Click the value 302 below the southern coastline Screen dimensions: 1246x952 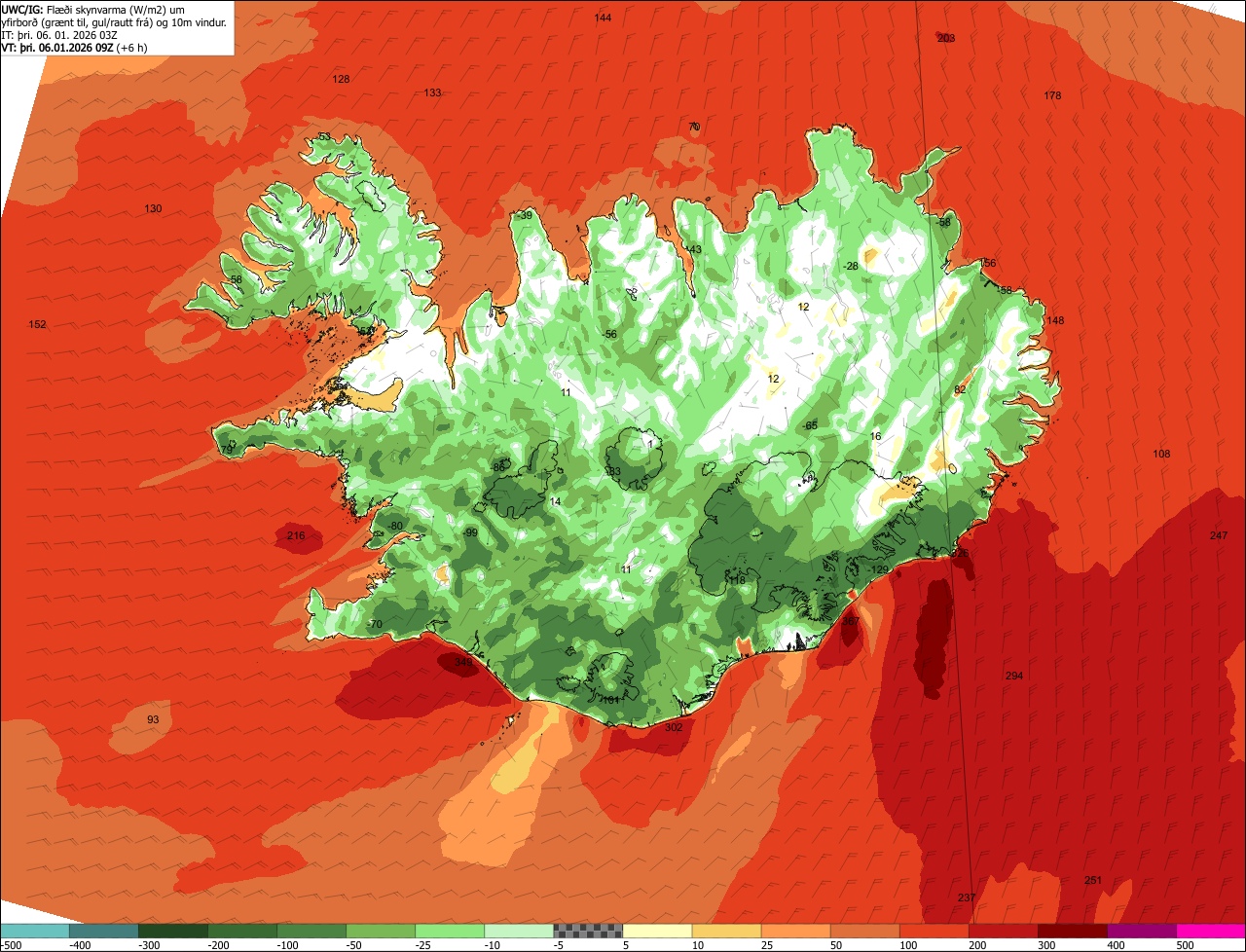click(x=674, y=727)
